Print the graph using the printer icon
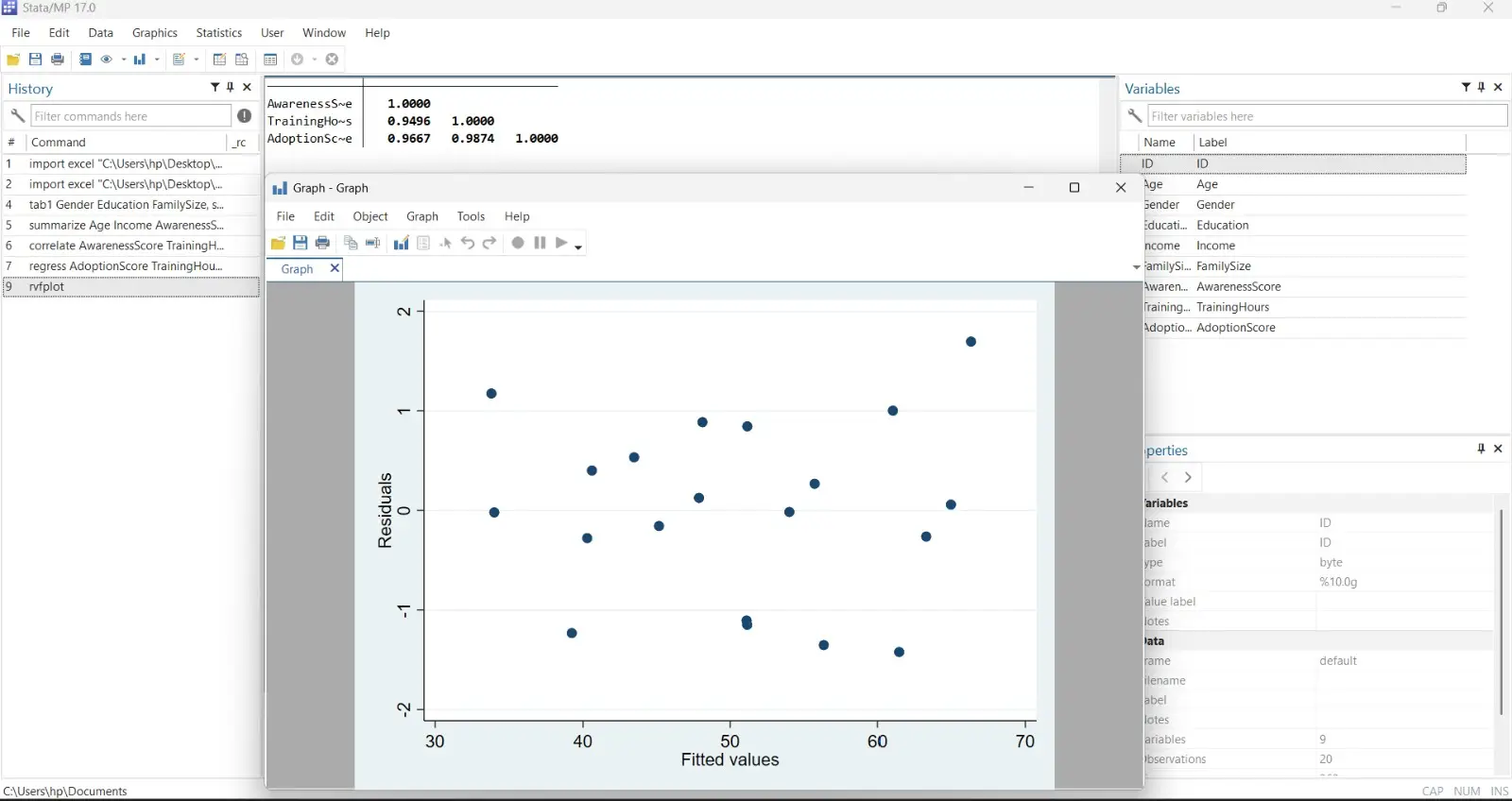This screenshot has width=1512, height=801. click(322, 244)
